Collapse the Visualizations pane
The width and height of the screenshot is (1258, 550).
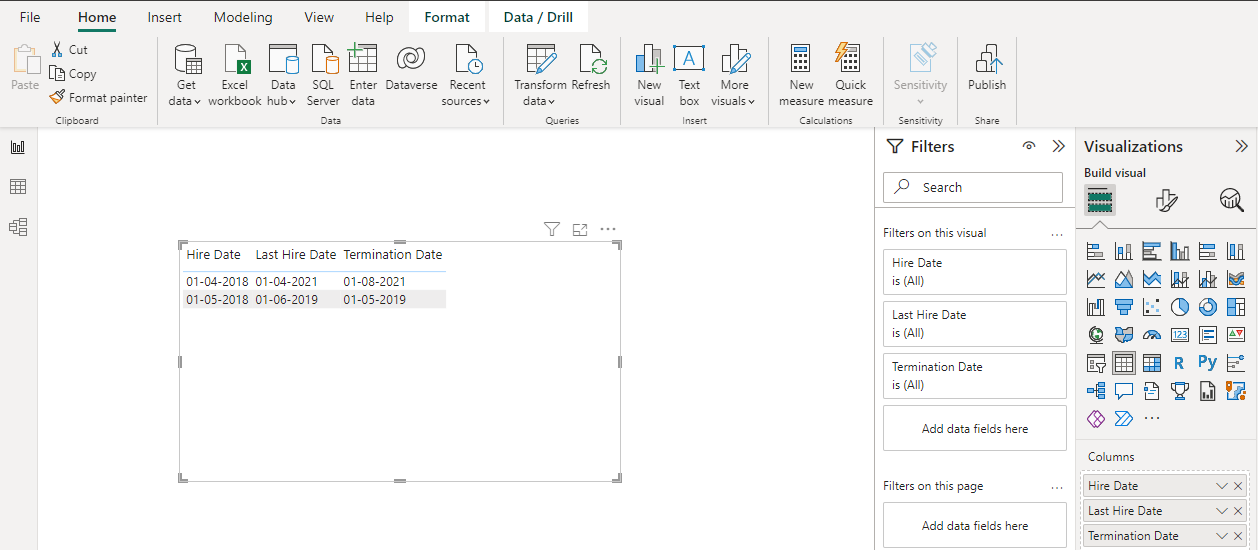(1241, 146)
